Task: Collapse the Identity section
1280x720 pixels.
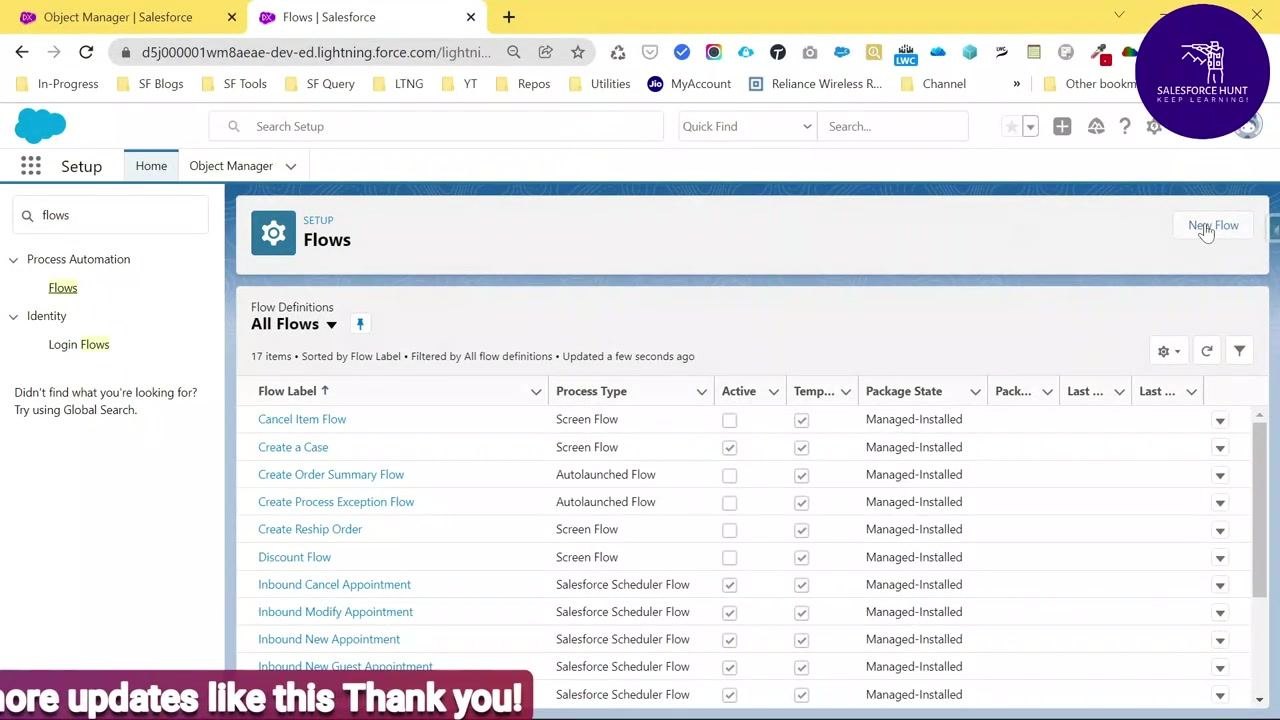Action: tap(14, 317)
